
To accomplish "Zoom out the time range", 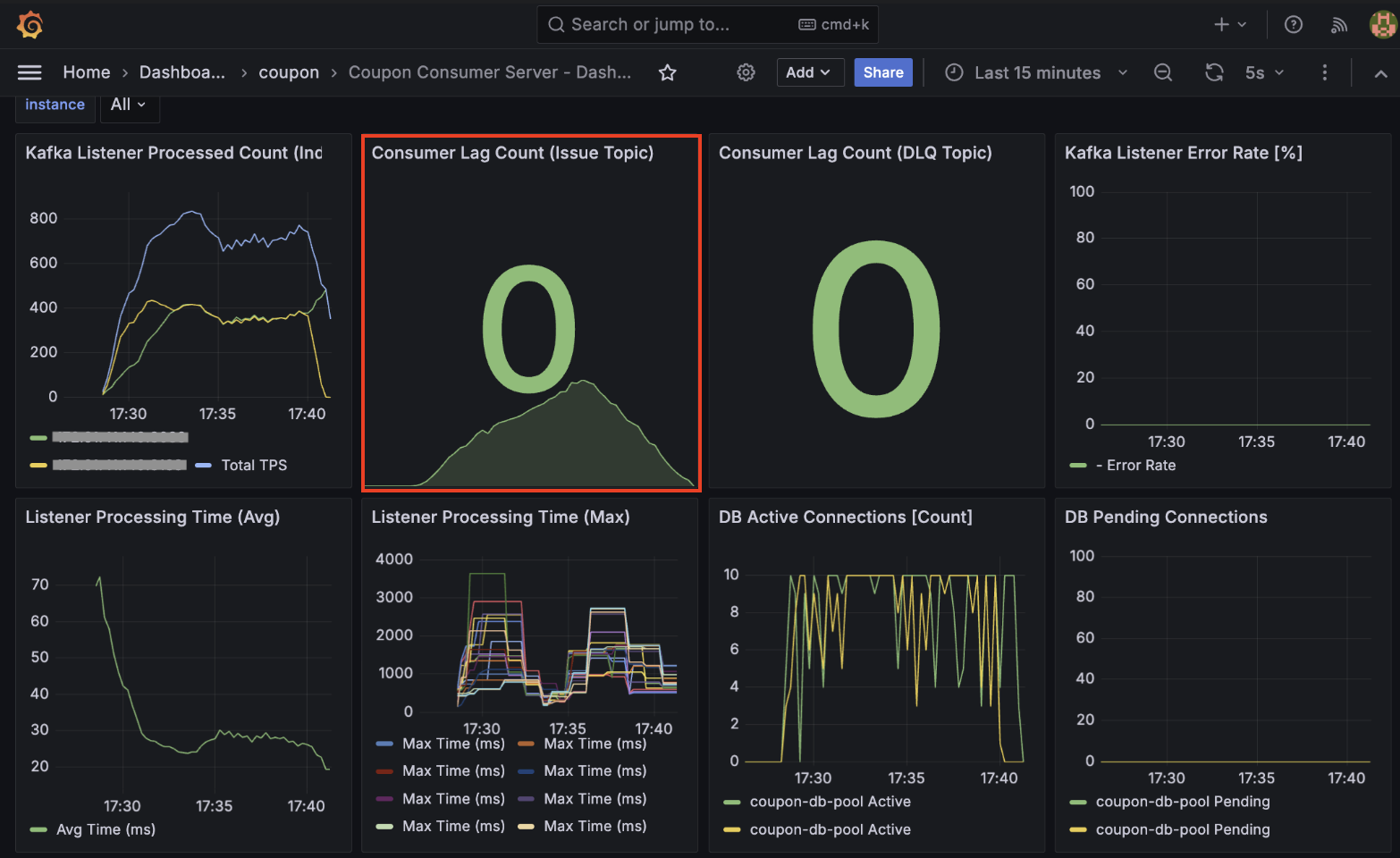I will click(x=1162, y=72).
